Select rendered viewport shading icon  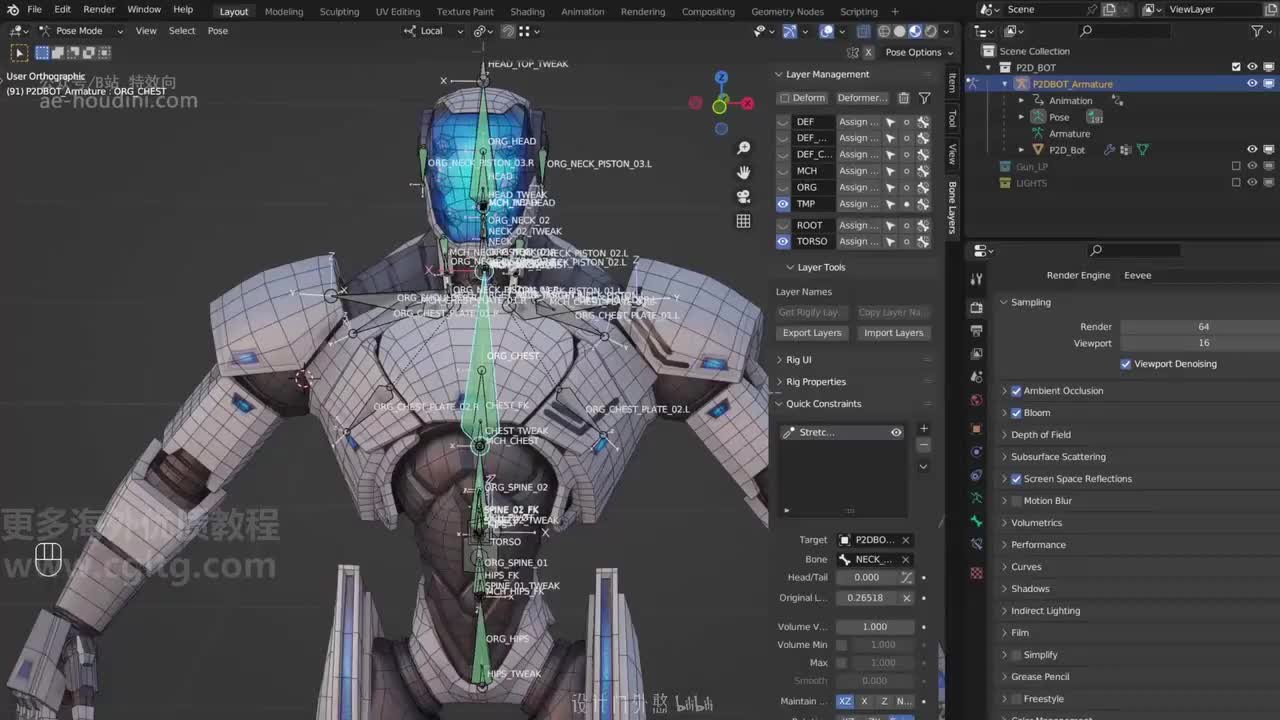pyautogui.click(x=929, y=31)
